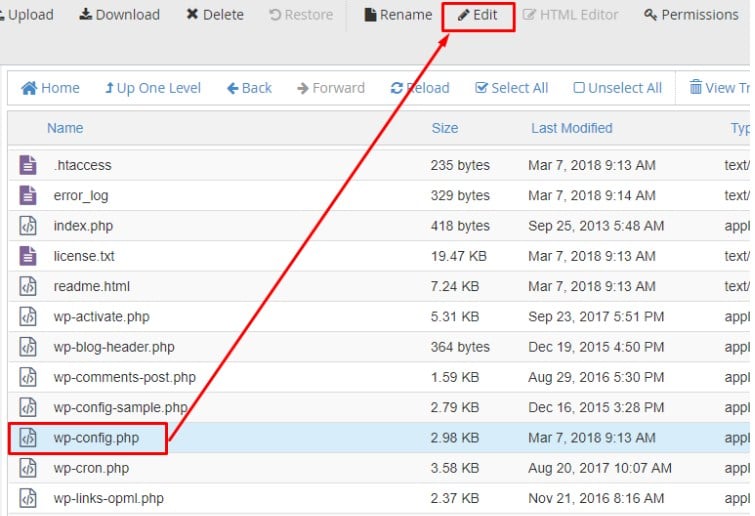This screenshot has width=755, height=516.
Task: Click the error_log file icon
Action: click(28, 195)
